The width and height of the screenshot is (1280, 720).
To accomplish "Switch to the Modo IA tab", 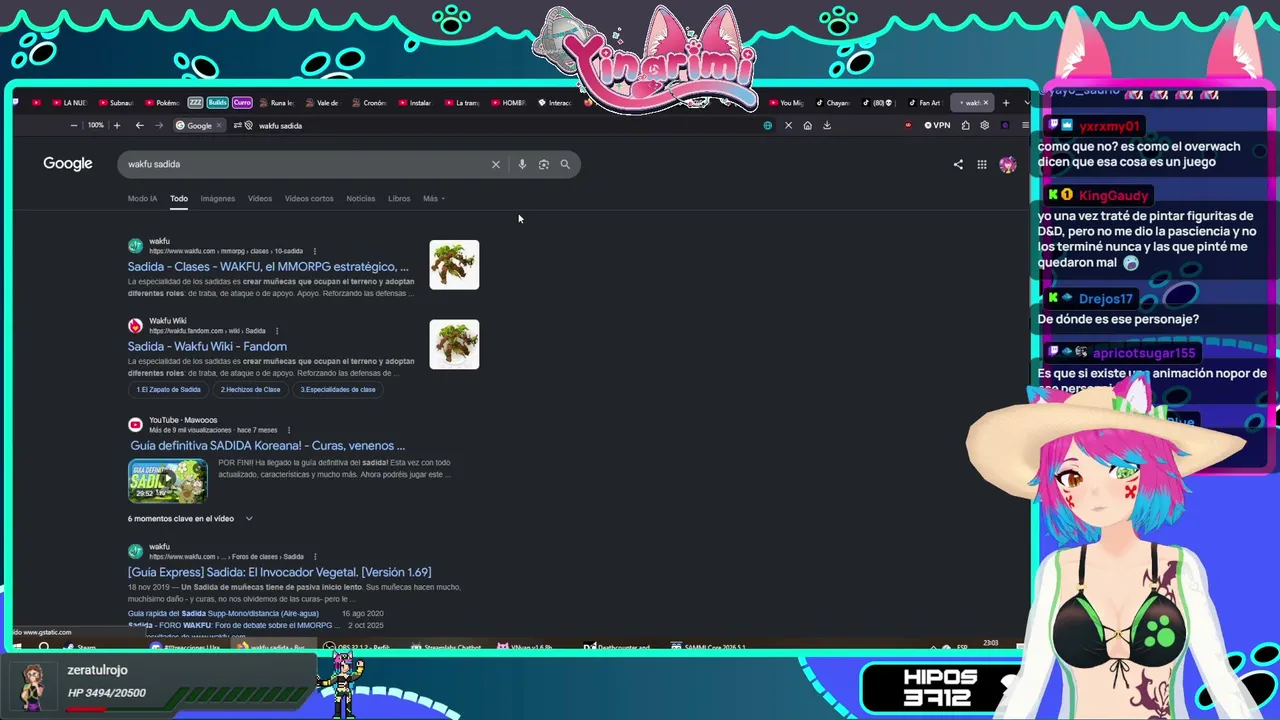I will coord(142,198).
